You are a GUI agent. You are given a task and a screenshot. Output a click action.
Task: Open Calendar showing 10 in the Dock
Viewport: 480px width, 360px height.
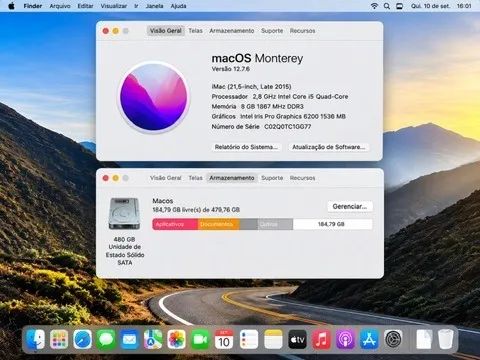pos(224,340)
